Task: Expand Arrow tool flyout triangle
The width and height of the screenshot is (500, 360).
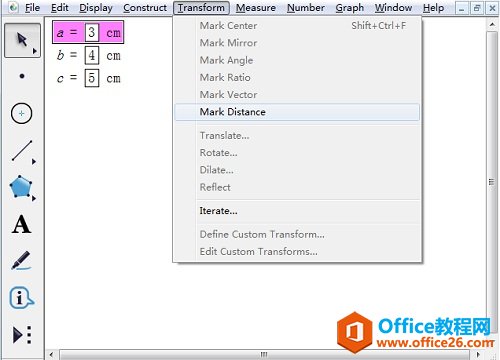Action: pyautogui.click(x=34, y=51)
